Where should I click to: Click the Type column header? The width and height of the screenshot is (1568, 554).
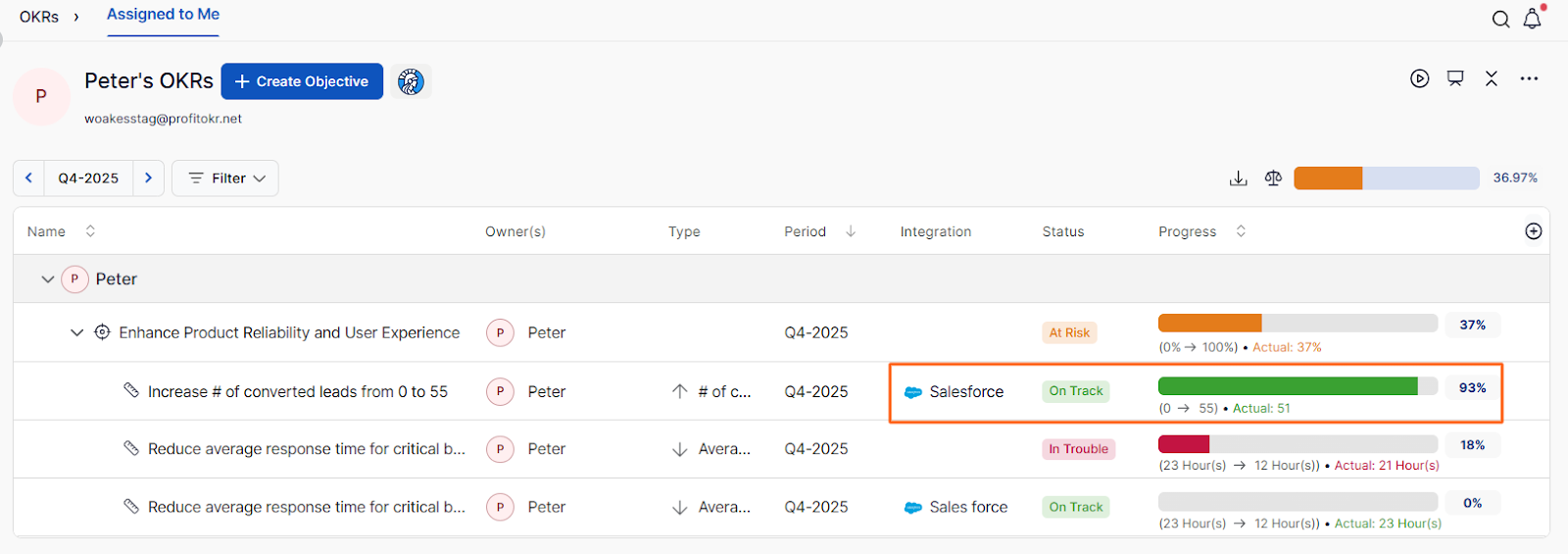tap(684, 231)
